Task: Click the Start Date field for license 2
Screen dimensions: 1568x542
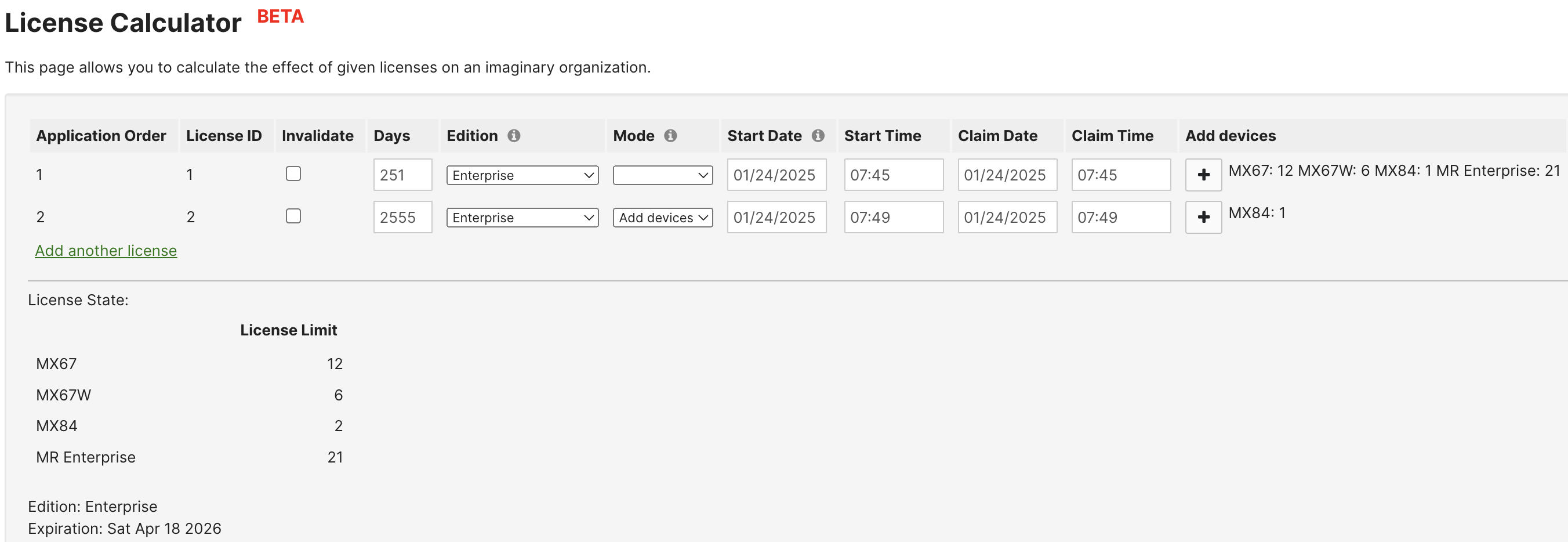Action: [776, 217]
